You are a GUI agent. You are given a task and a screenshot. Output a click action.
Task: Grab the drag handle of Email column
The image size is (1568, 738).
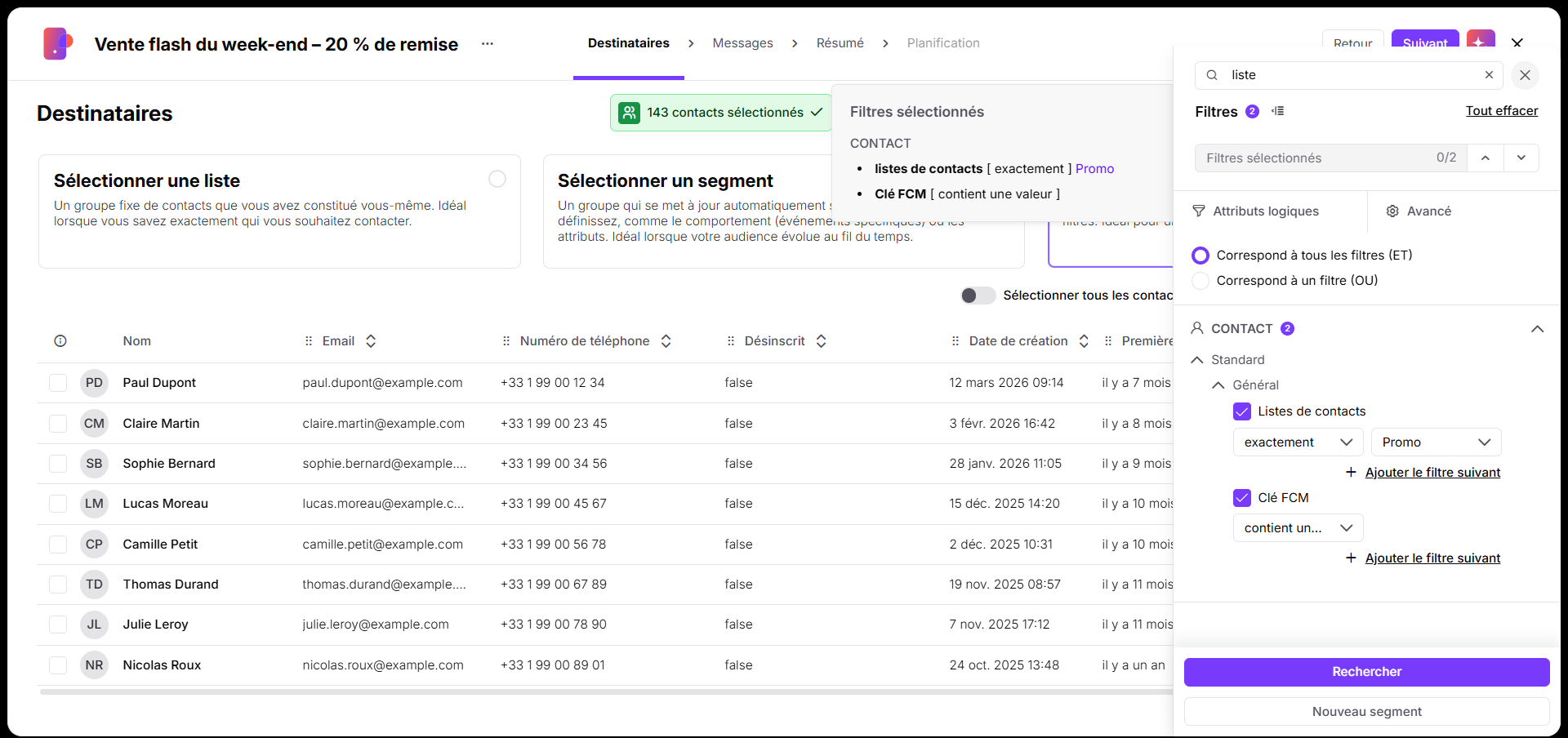[x=309, y=341]
